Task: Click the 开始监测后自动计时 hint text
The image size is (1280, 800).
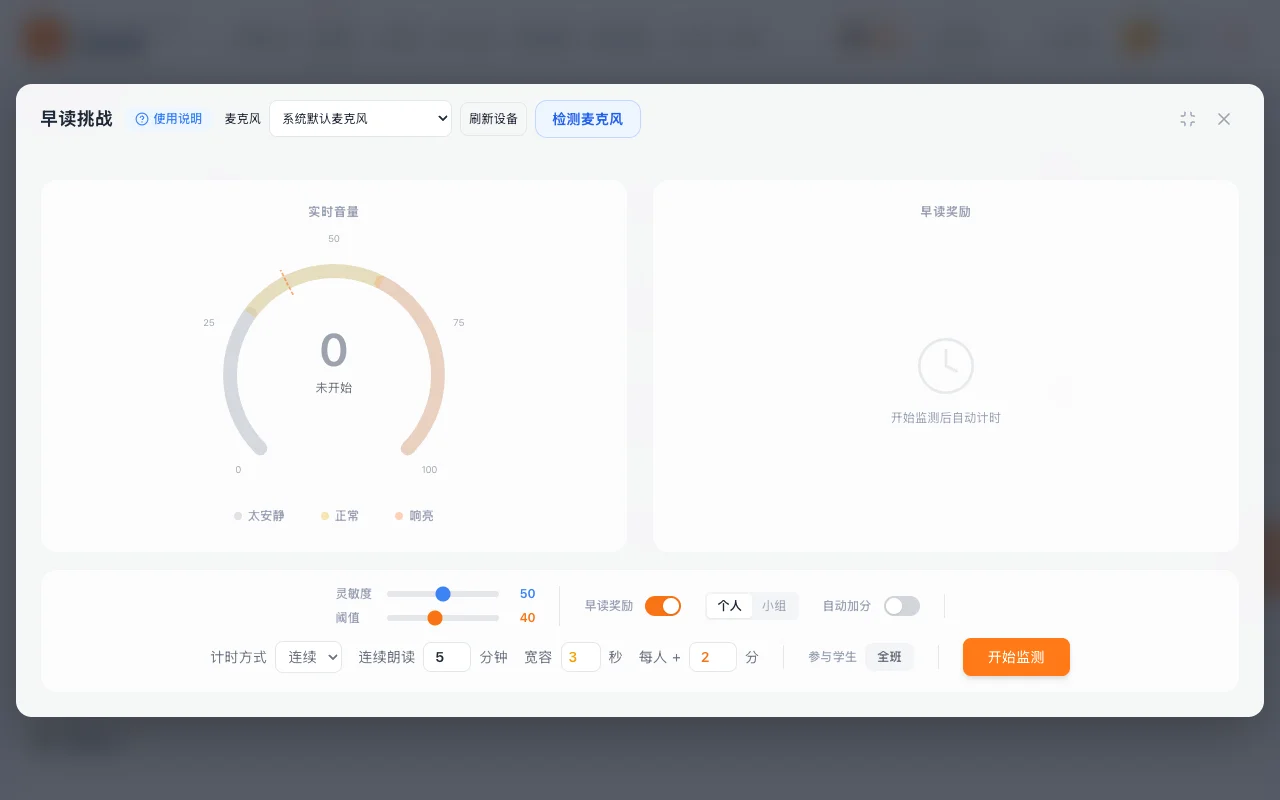Action: click(946, 418)
